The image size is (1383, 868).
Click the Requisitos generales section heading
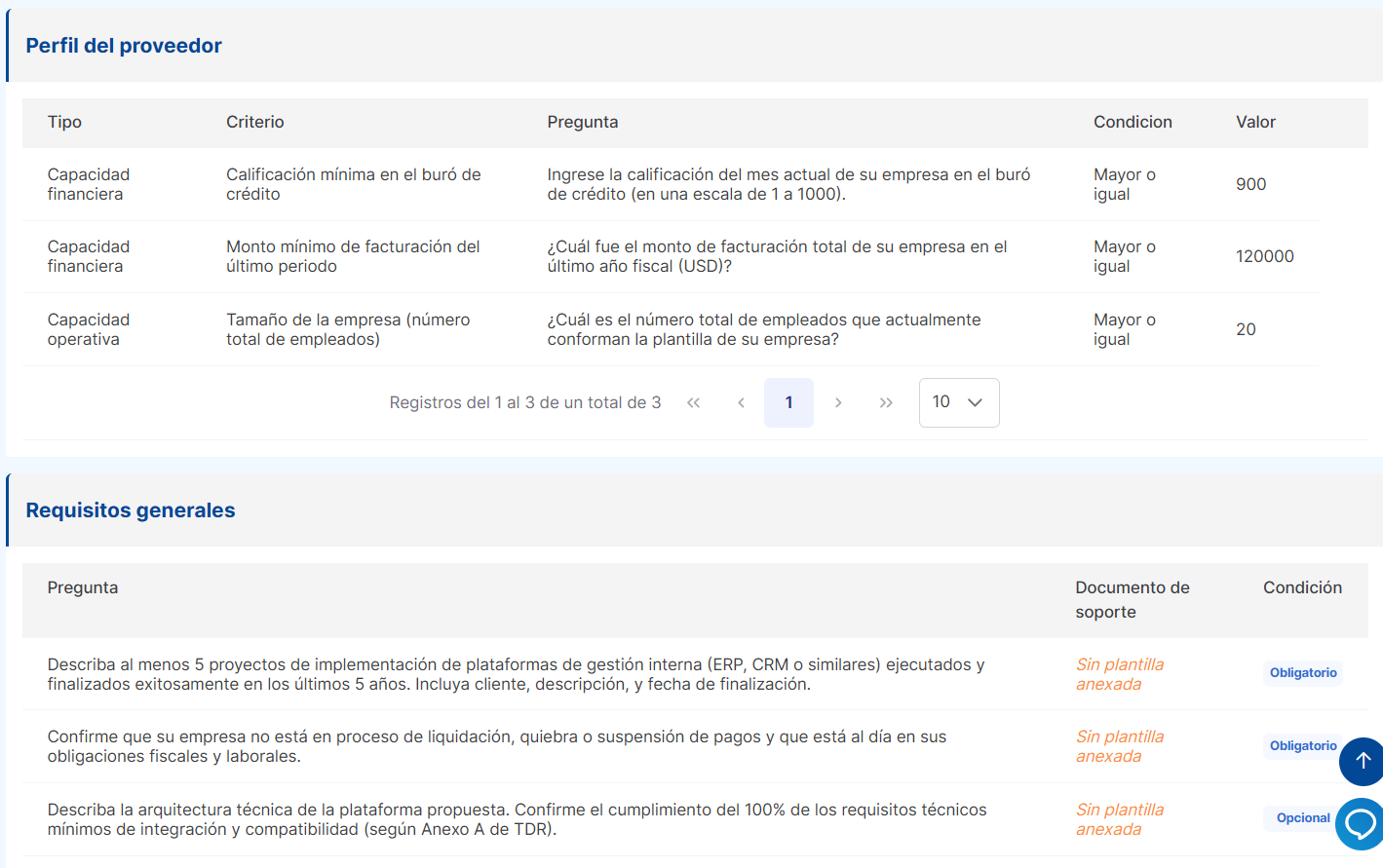[x=131, y=510]
